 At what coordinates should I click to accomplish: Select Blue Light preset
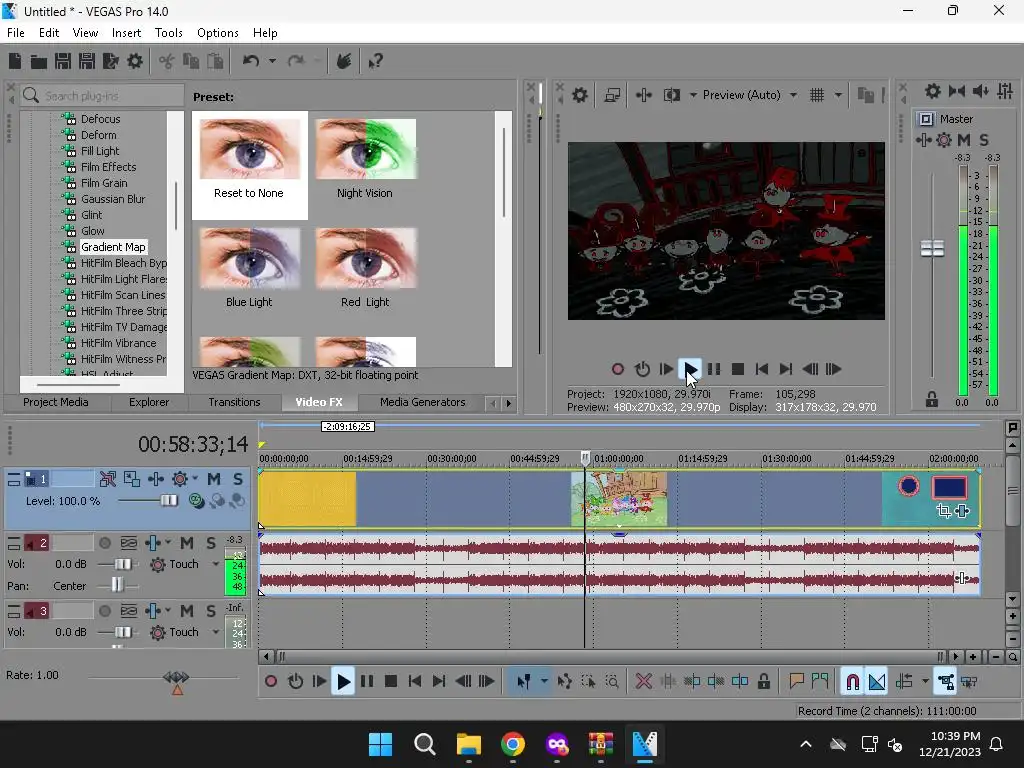click(249, 268)
